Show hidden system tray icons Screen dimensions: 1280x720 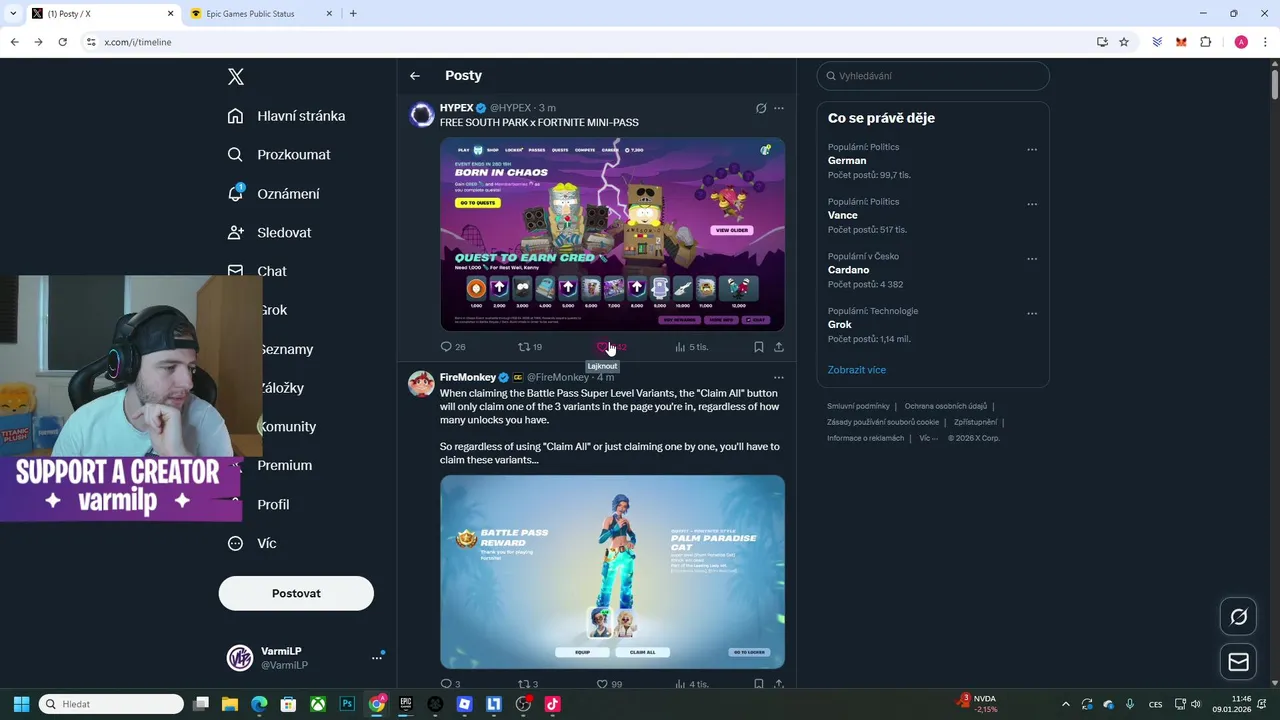[1065, 704]
